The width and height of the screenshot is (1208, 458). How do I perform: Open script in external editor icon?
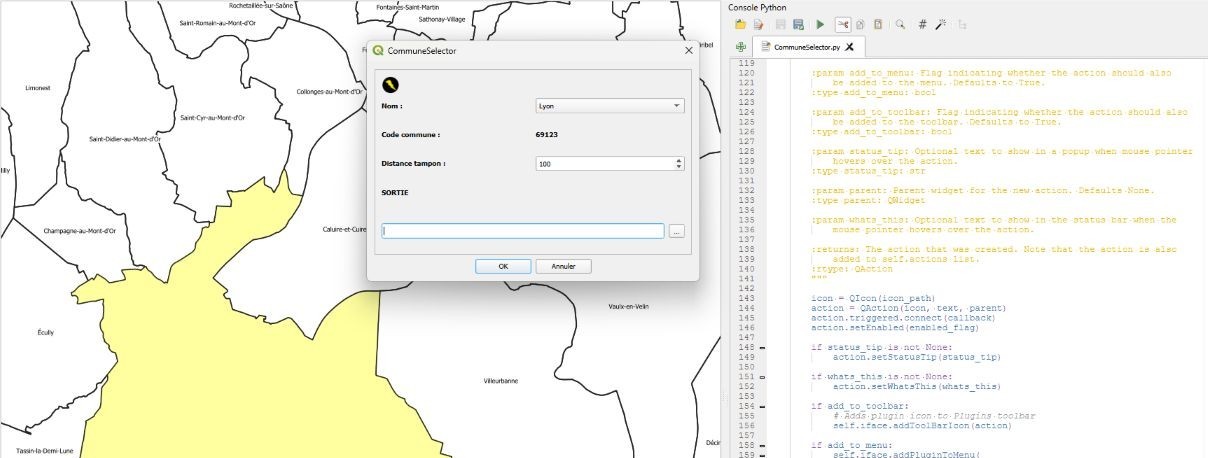759,24
